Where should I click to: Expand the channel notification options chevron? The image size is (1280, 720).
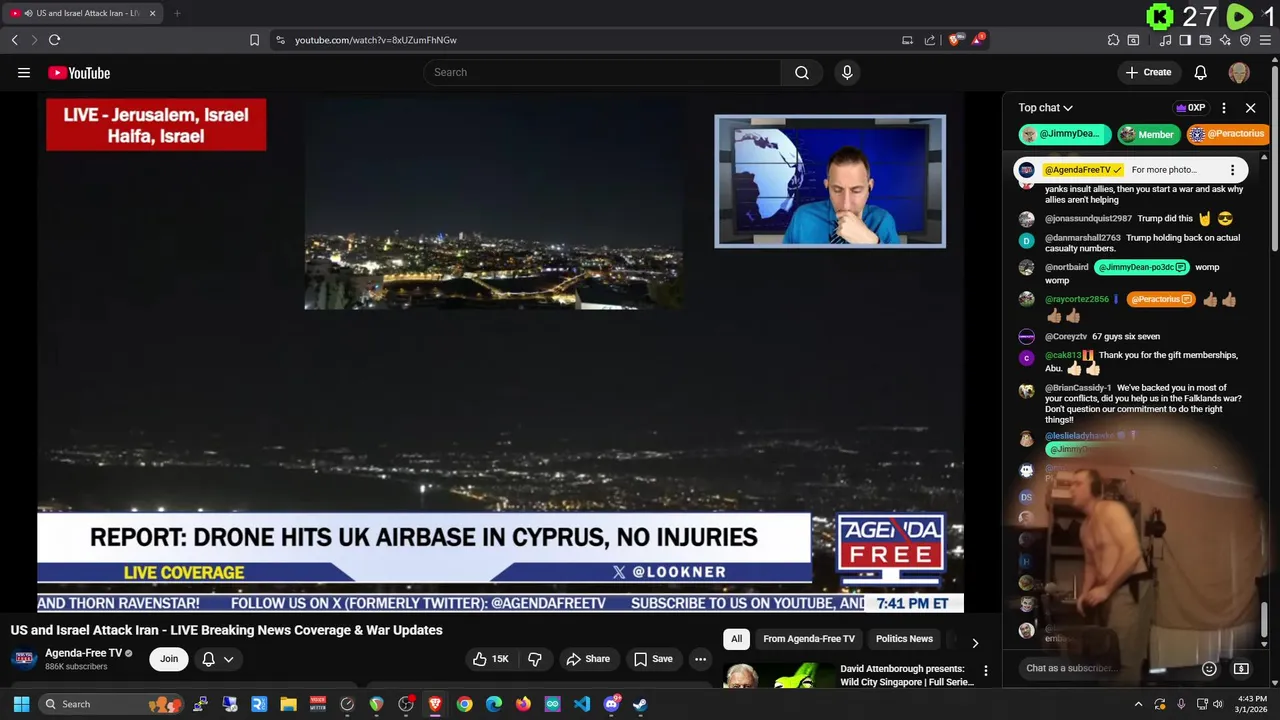tap(229, 659)
